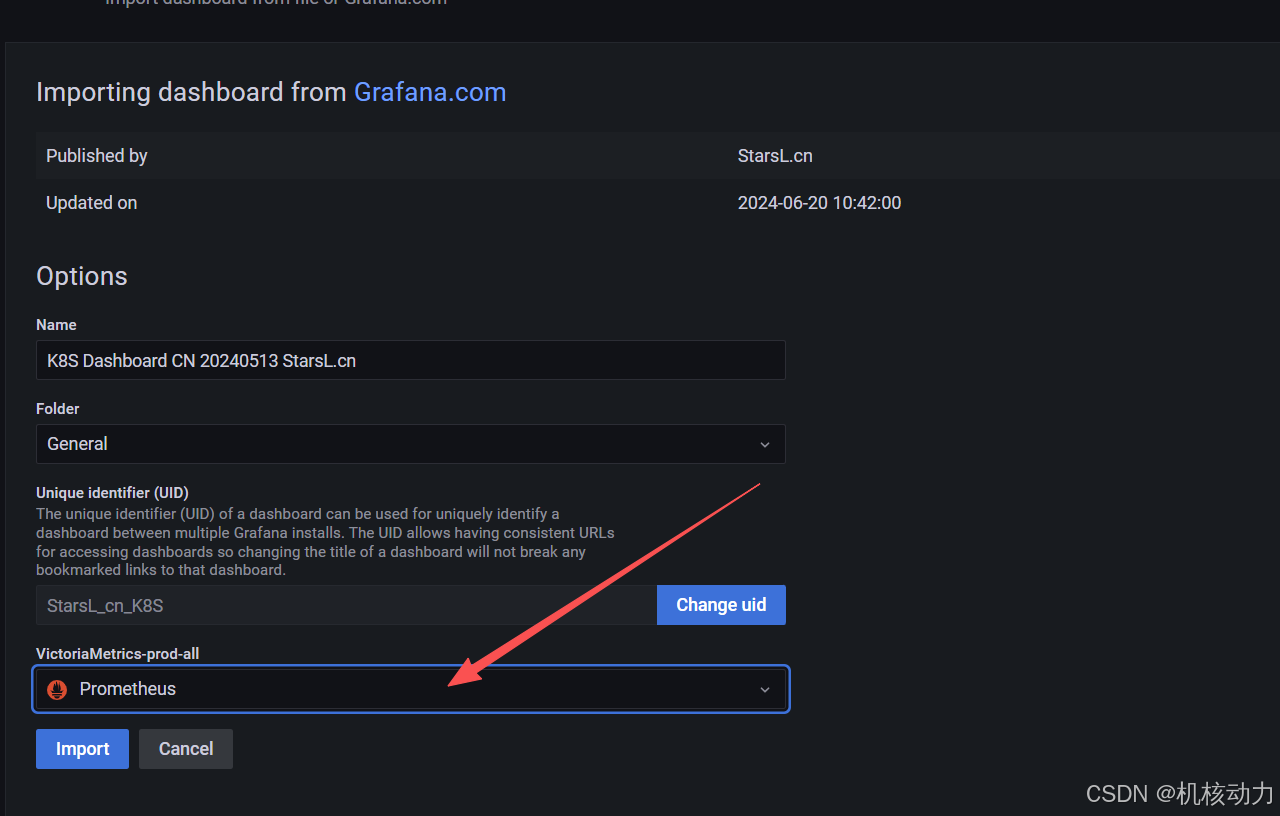This screenshot has height=816, width=1280.
Task: Click the UID field StarsL_cn_K8S
Action: (x=346, y=605)
